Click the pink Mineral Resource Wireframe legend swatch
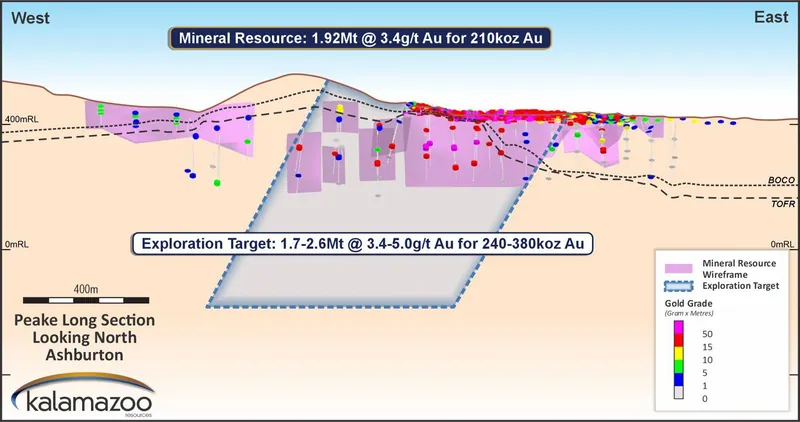800x422 pixels. [679, 268]
